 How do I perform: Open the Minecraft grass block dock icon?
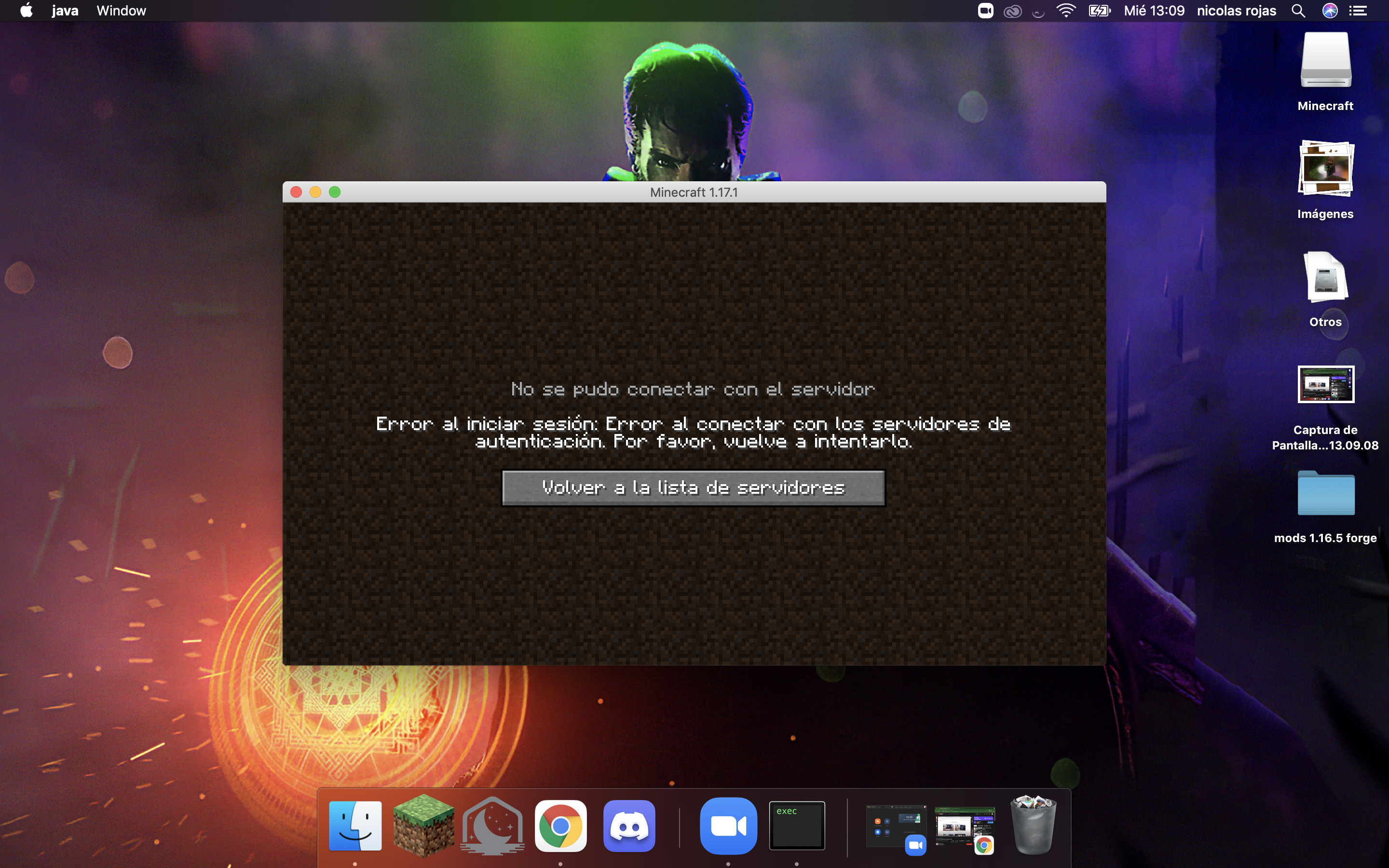tap(423, 826)
